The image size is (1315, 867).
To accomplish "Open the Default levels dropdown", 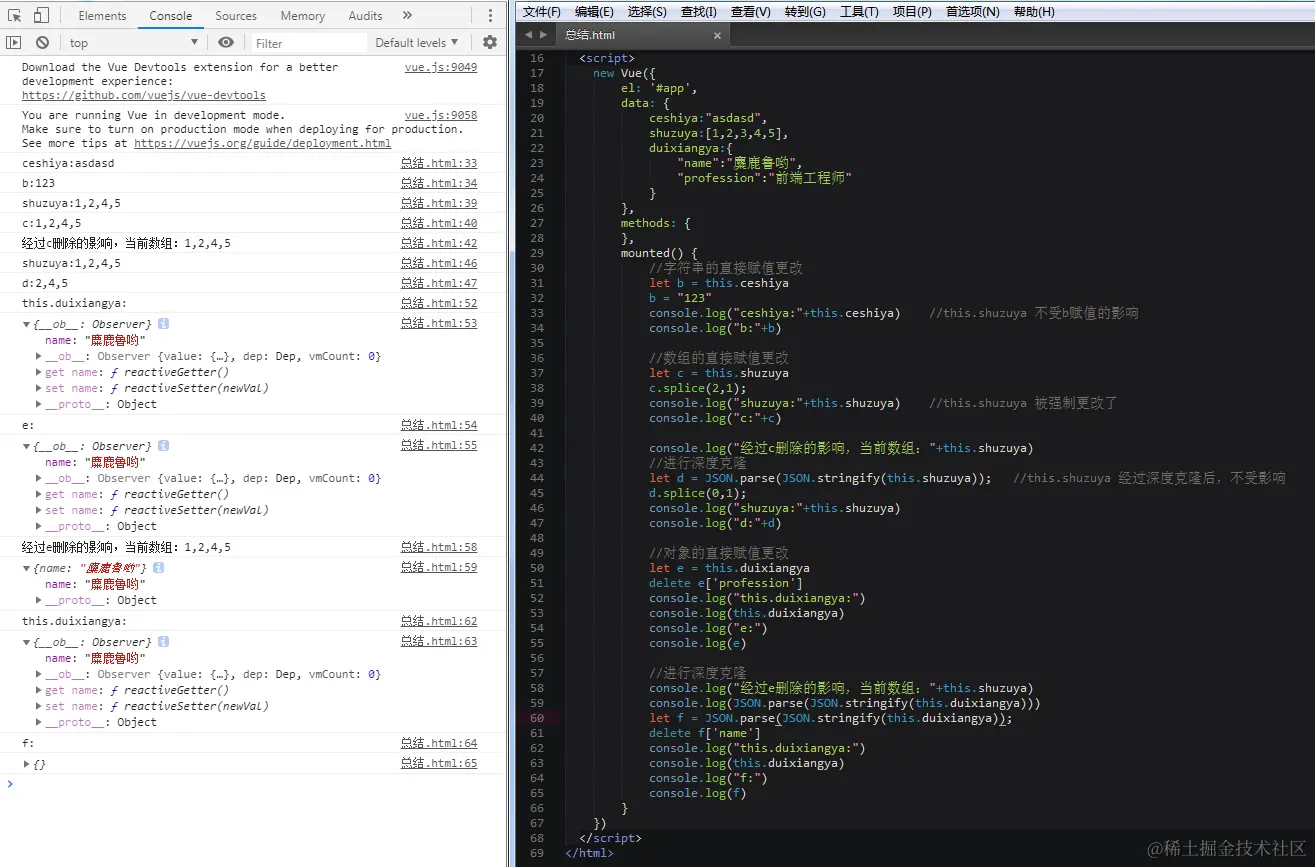I will (417, 42).
